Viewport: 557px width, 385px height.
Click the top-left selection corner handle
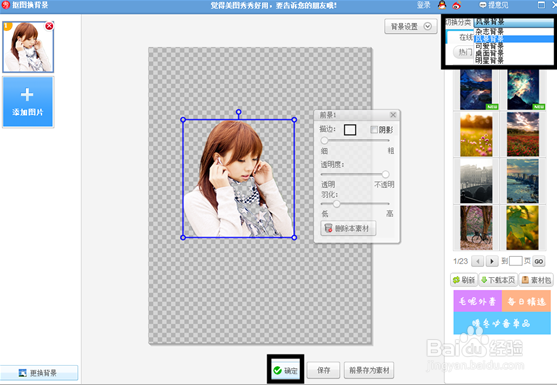click(183, 120)
